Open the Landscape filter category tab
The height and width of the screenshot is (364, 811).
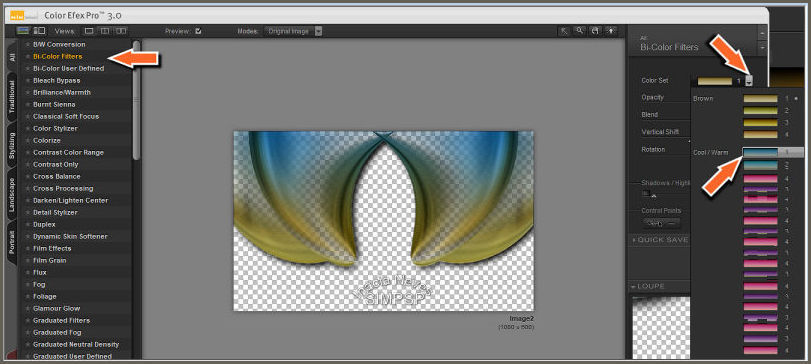(x=12, y=194)
